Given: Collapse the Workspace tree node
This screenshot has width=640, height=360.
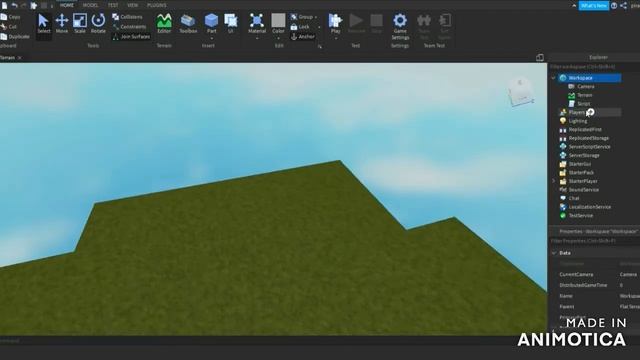Looking at the screenshot, I should tap(553, 78).
